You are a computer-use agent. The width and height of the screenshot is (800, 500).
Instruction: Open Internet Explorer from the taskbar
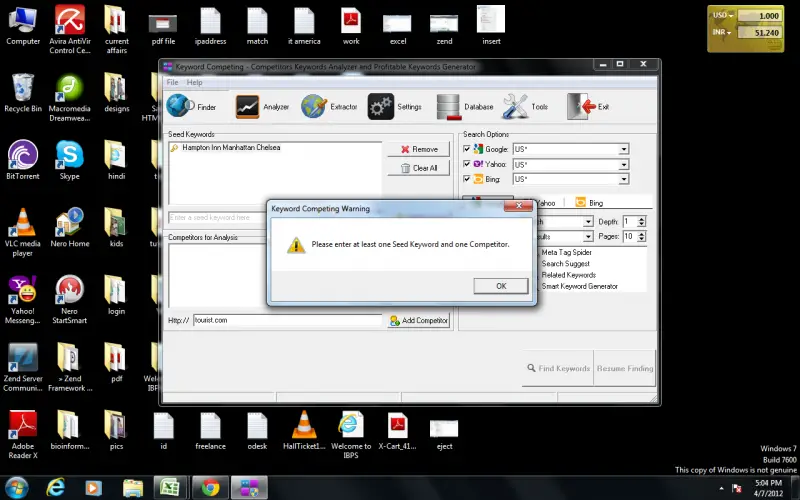click(55, 488)
